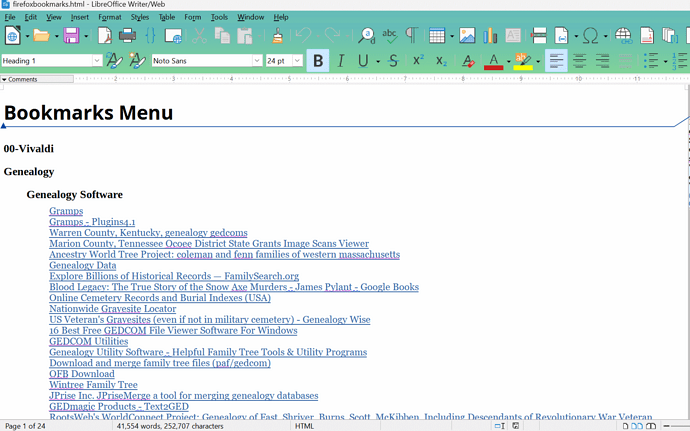This screenshot has width=690, height=431.
Task: Follow the Gramps link
Action: tap(66, 211)
